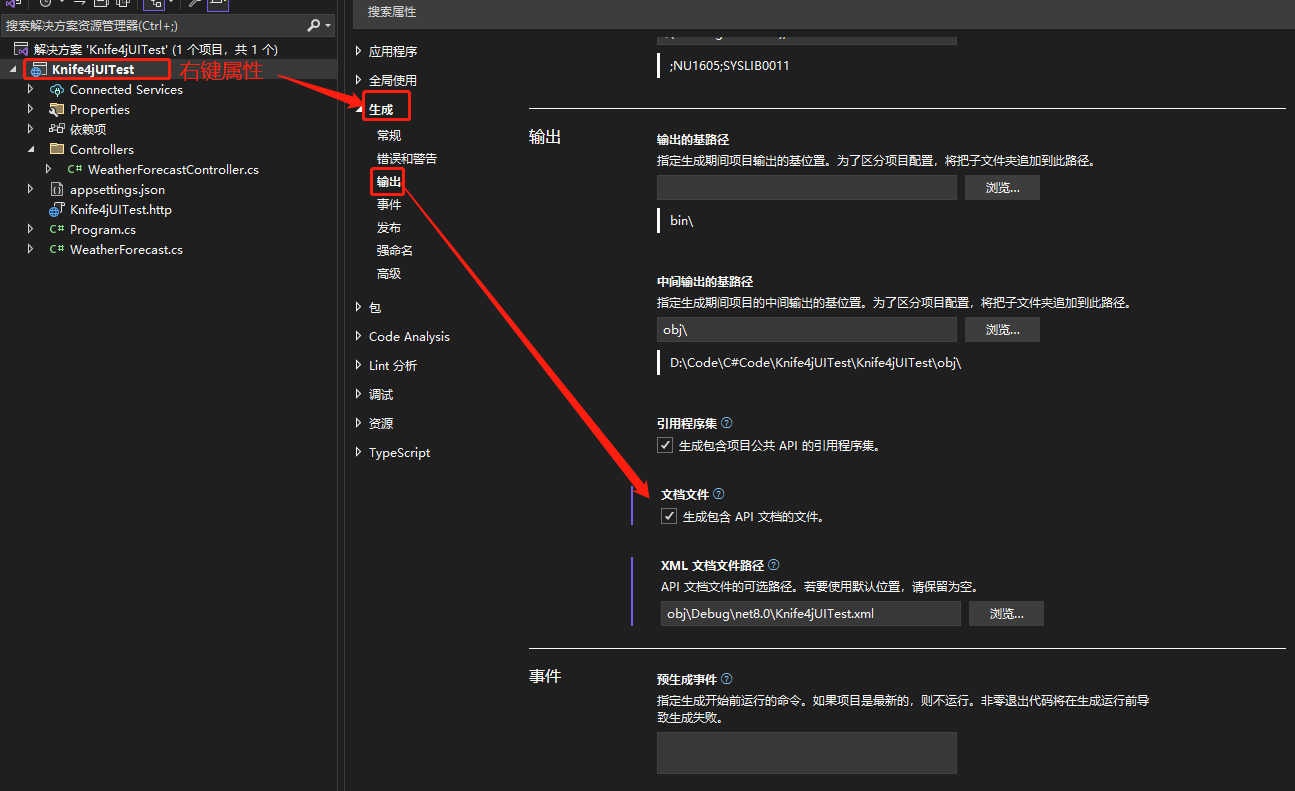The width and height of the screenshot is (1295, 791).
Task: Click the Connected Services cloud icon
Action: (57, 90)
